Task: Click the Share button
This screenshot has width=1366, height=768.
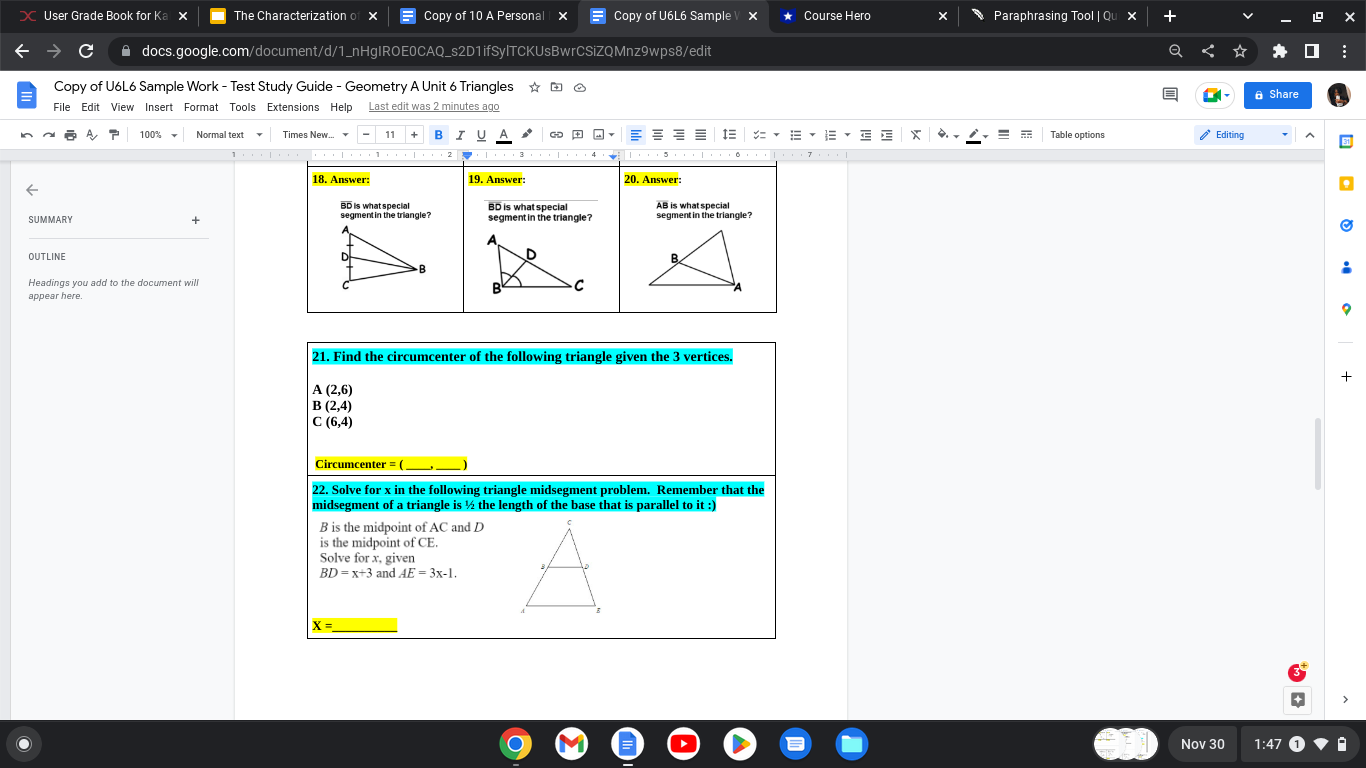Action: (x=1277, y=94)
